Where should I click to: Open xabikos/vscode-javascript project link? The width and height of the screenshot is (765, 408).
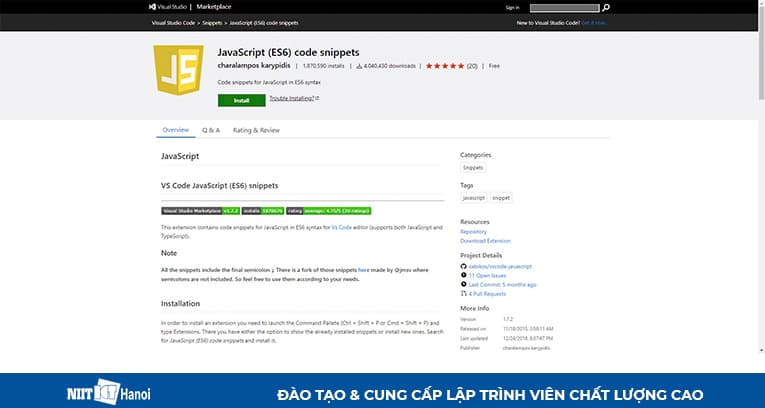[500, 266]
